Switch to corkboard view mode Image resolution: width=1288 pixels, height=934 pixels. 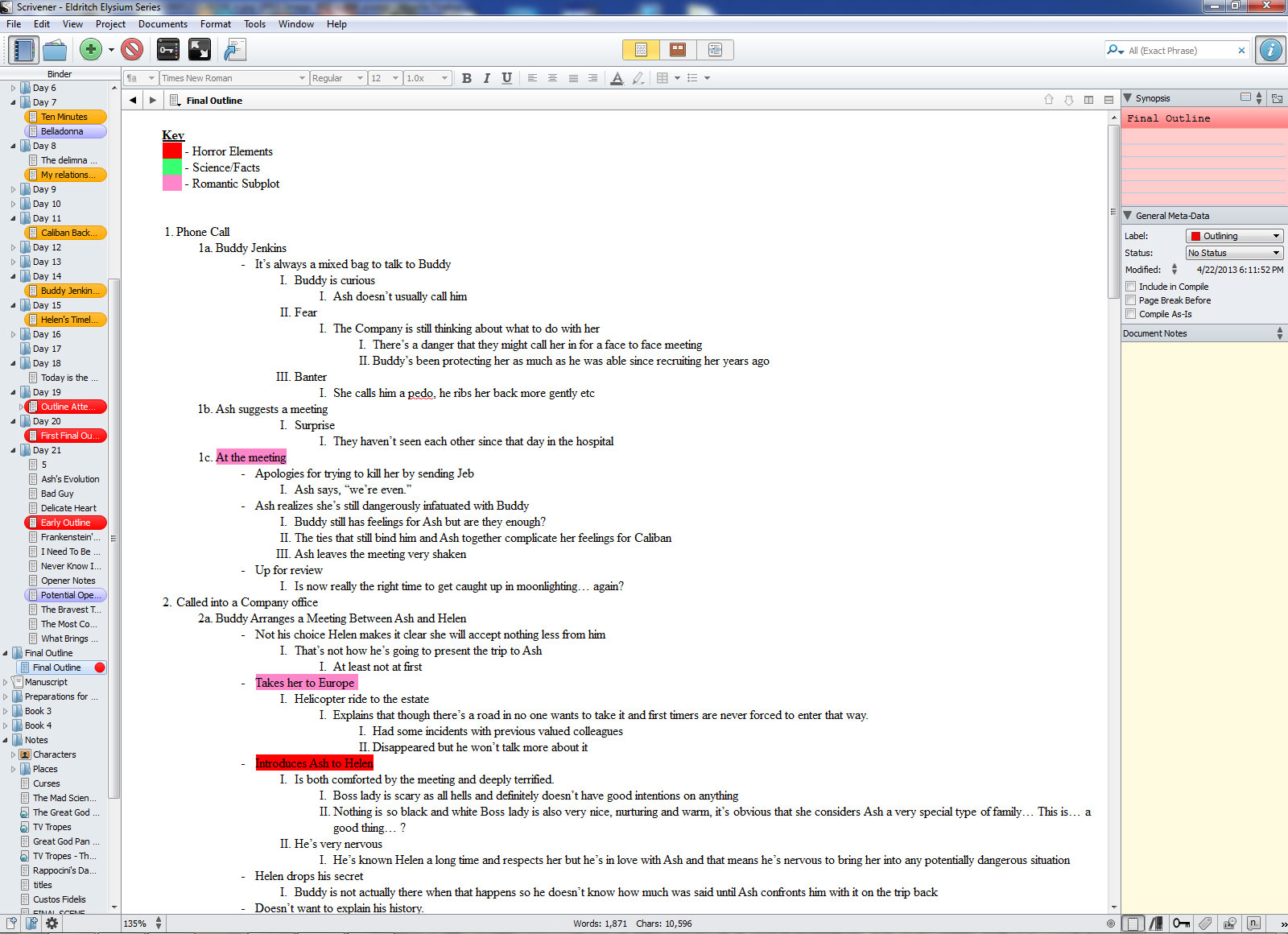[x=678, y=50]
